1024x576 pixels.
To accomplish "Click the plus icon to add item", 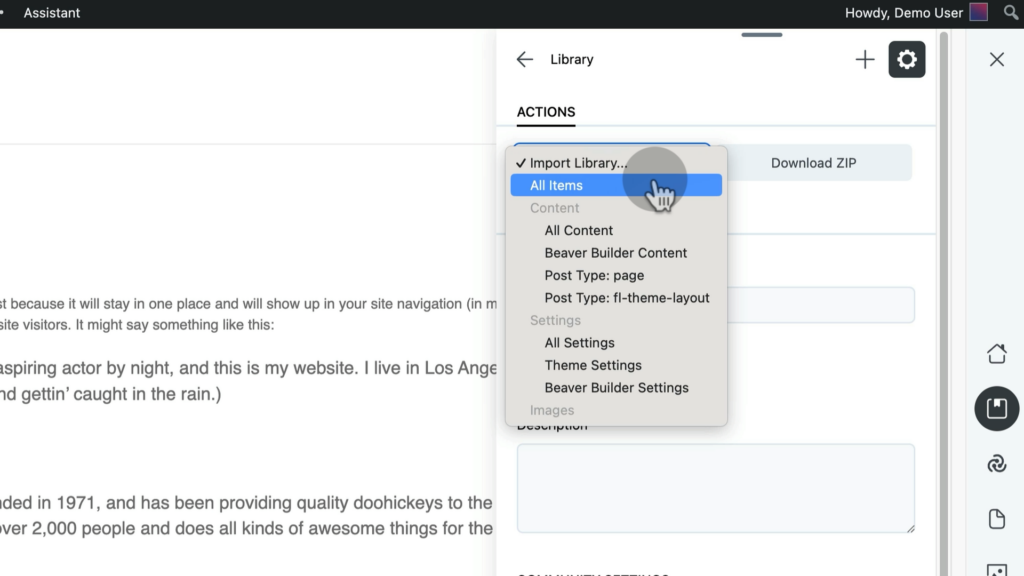I will click(x=865, y=60).
